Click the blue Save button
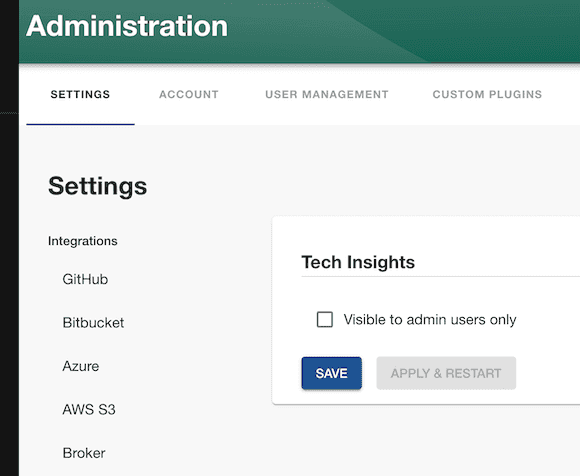The image size is (580, 476). pos(331,373)
